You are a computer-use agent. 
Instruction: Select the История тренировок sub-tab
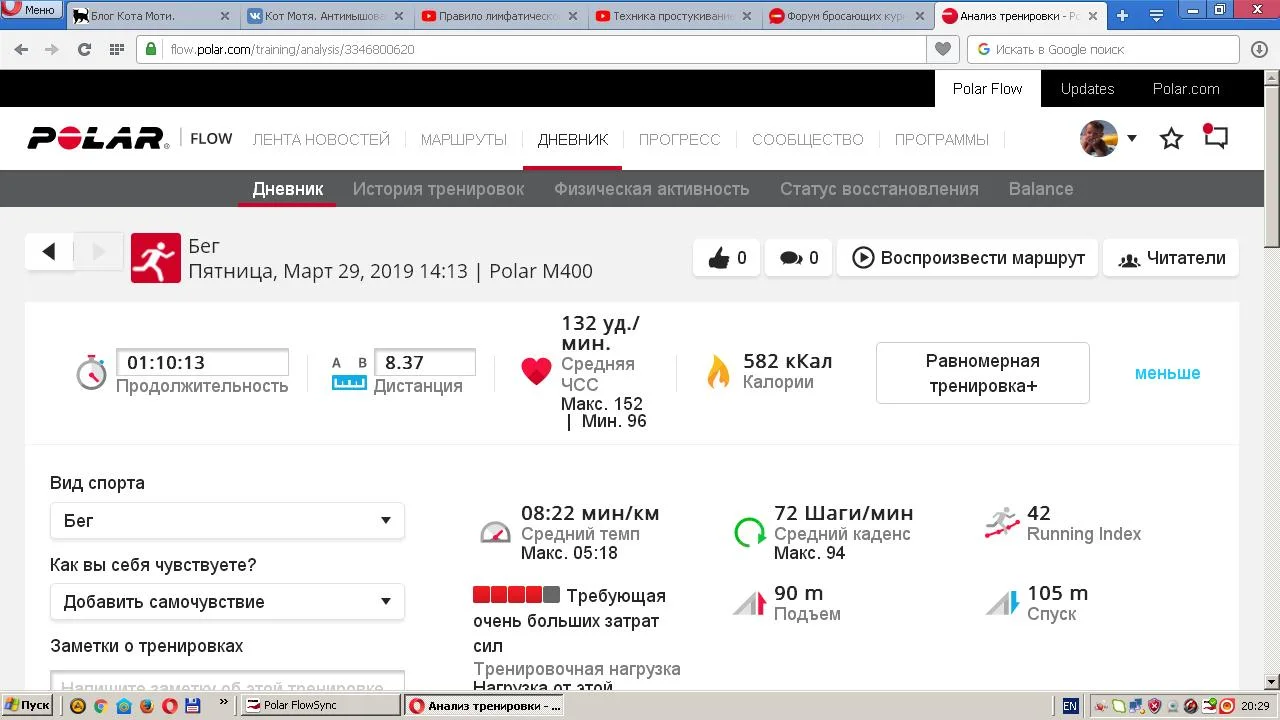[x=438, y=189]
